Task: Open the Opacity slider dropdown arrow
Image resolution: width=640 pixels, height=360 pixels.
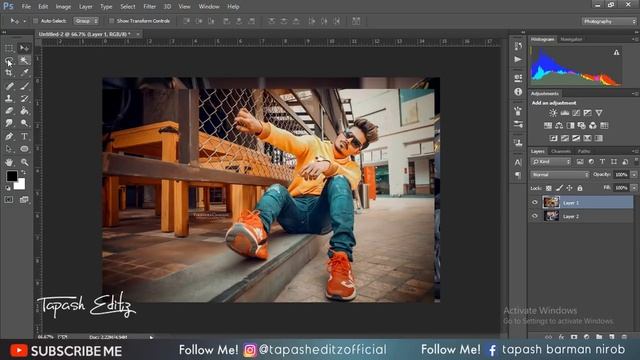Action: (634, 175)
